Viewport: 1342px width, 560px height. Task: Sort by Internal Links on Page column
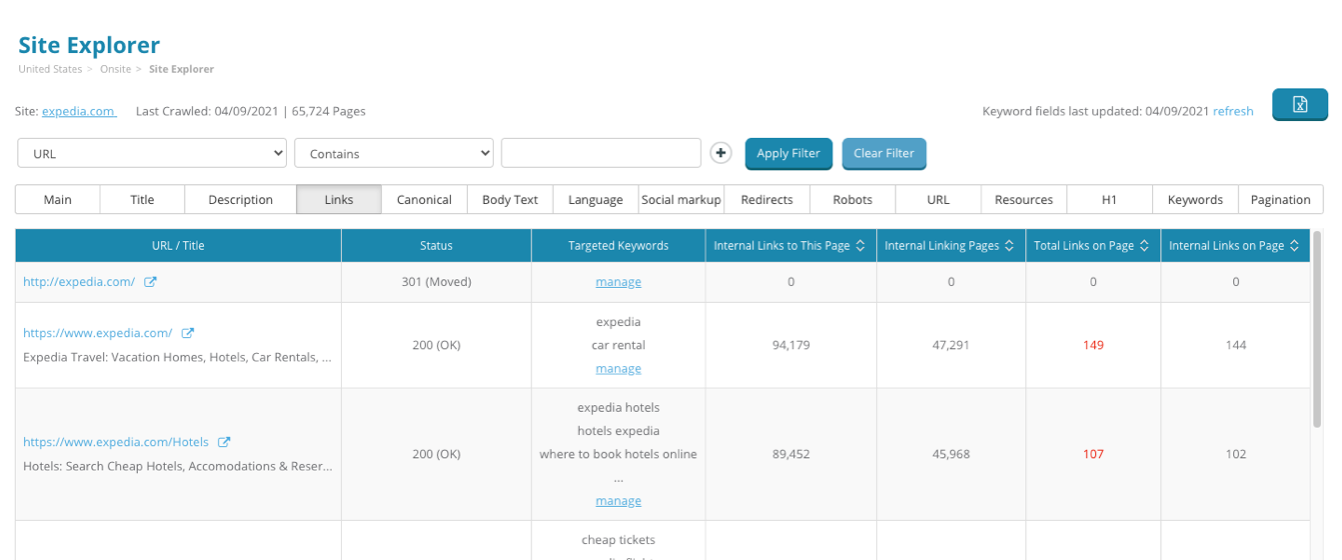pyautogui.click(x=1294, y=246)
